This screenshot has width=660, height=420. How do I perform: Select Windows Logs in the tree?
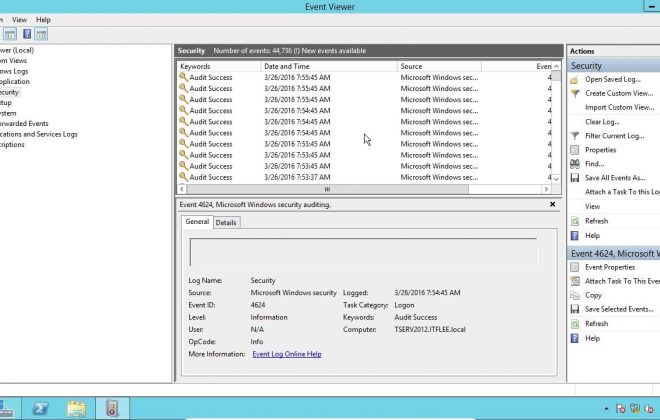coord(14,71)
